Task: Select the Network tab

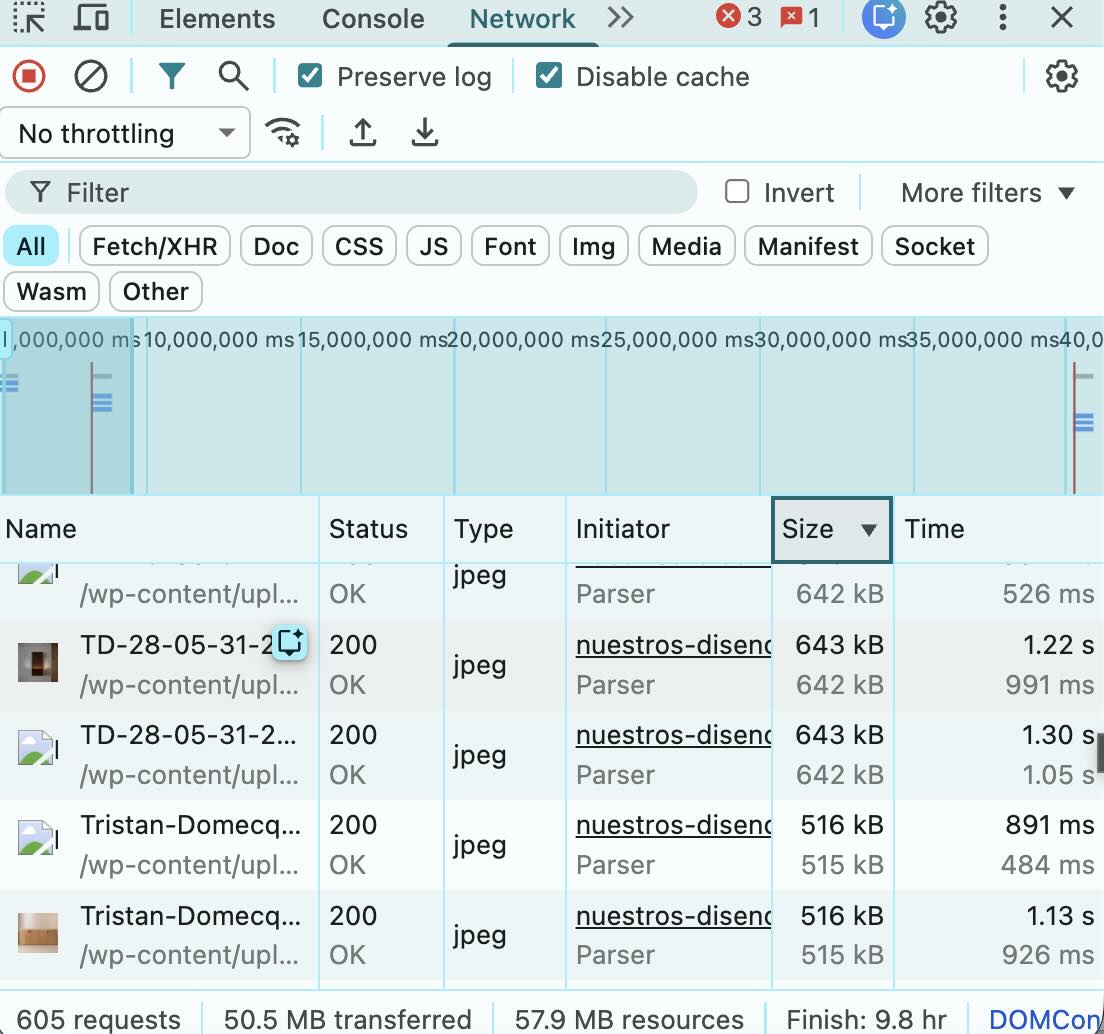Action: pos(522,19)
